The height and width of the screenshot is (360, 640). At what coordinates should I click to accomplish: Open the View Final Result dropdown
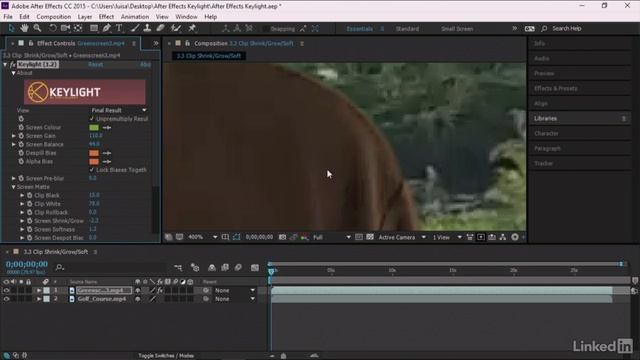[118, 110]
